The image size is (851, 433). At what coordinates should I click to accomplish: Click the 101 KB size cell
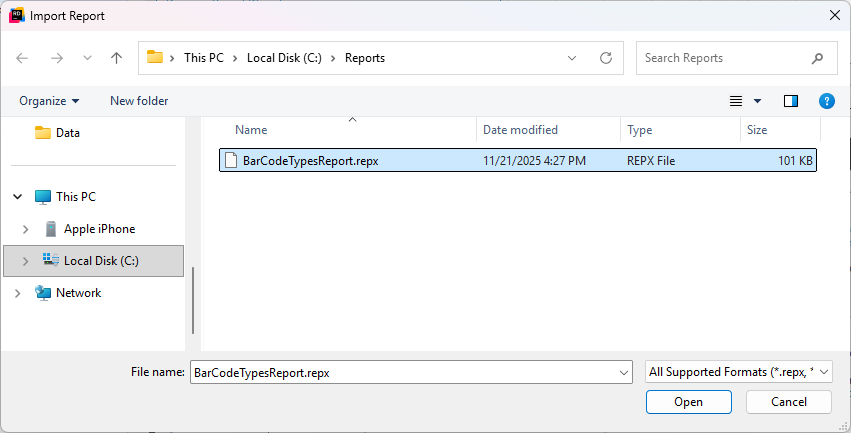(x=795, y=161)
